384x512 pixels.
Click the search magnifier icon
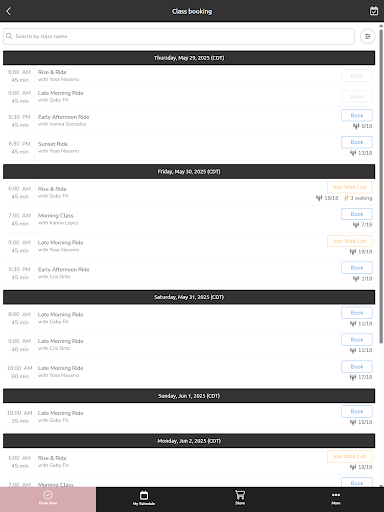9,36
